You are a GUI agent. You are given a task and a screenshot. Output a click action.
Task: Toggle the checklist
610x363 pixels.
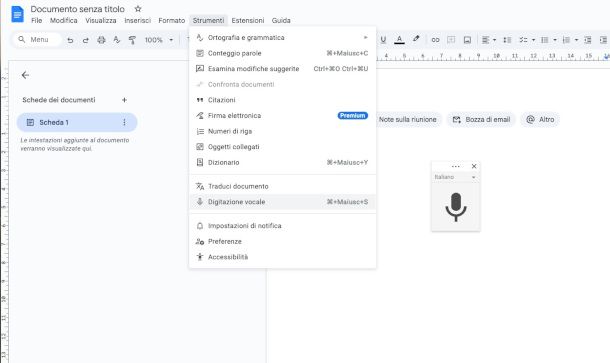coord(524,40)
